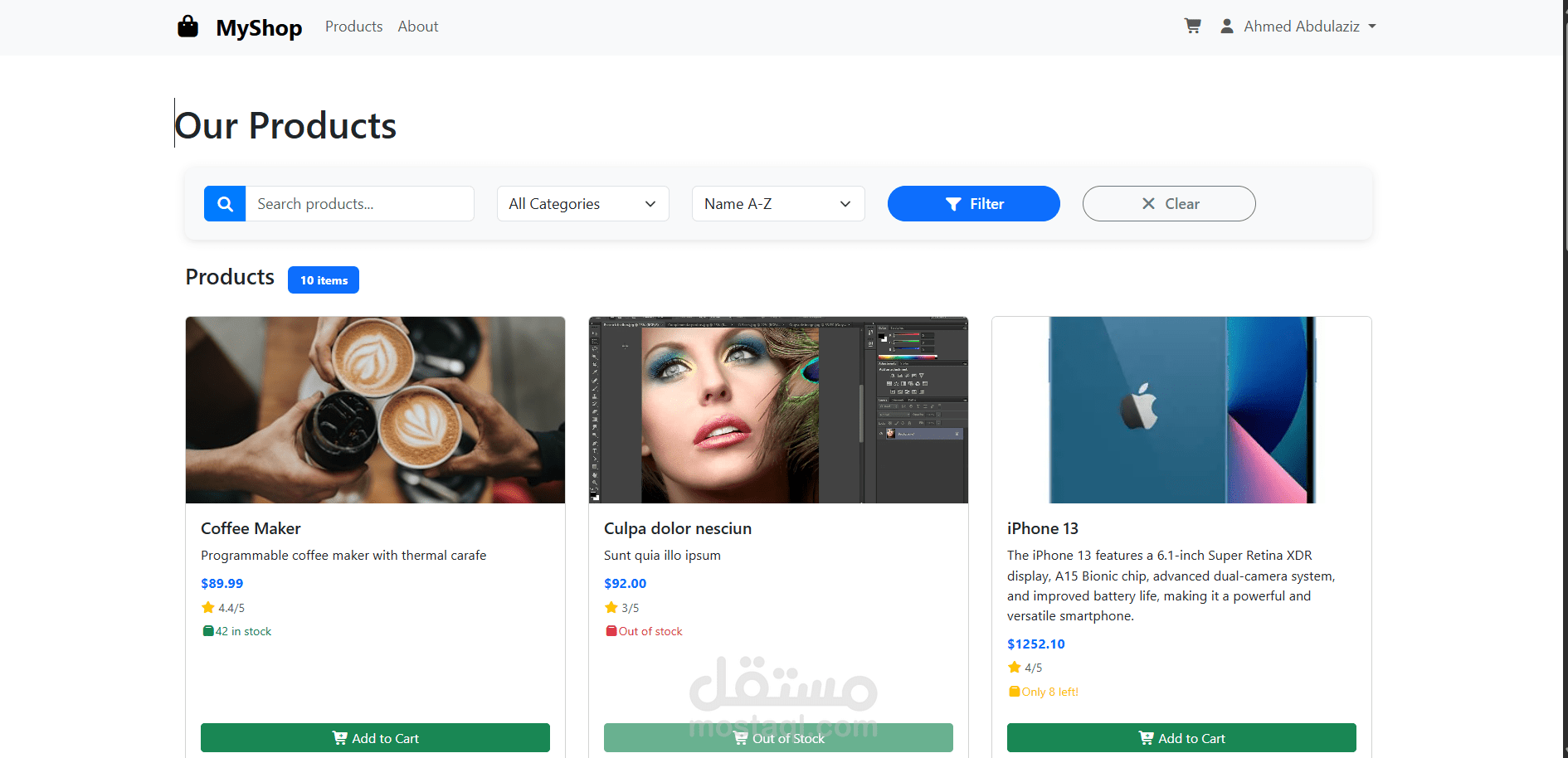
Task: Click the $92.00 price
Action: point(626,584)
